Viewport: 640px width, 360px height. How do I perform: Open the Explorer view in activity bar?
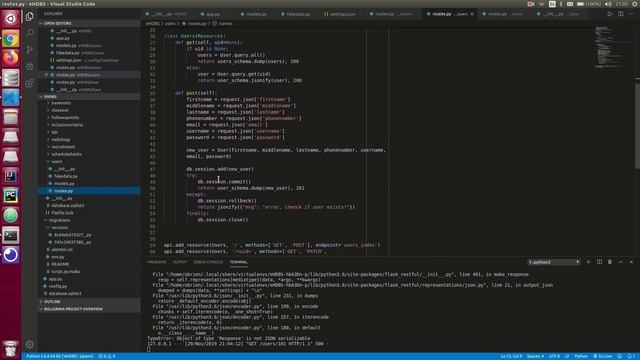[x=29, y=16]
